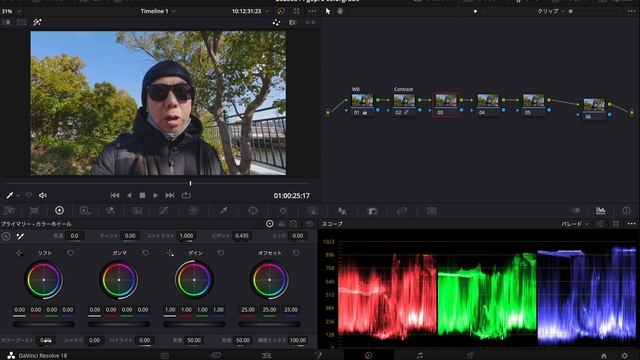The width and height of the screenshot is (640, 360).
Task: Open the Sizing palette icon
Action: 402,211
